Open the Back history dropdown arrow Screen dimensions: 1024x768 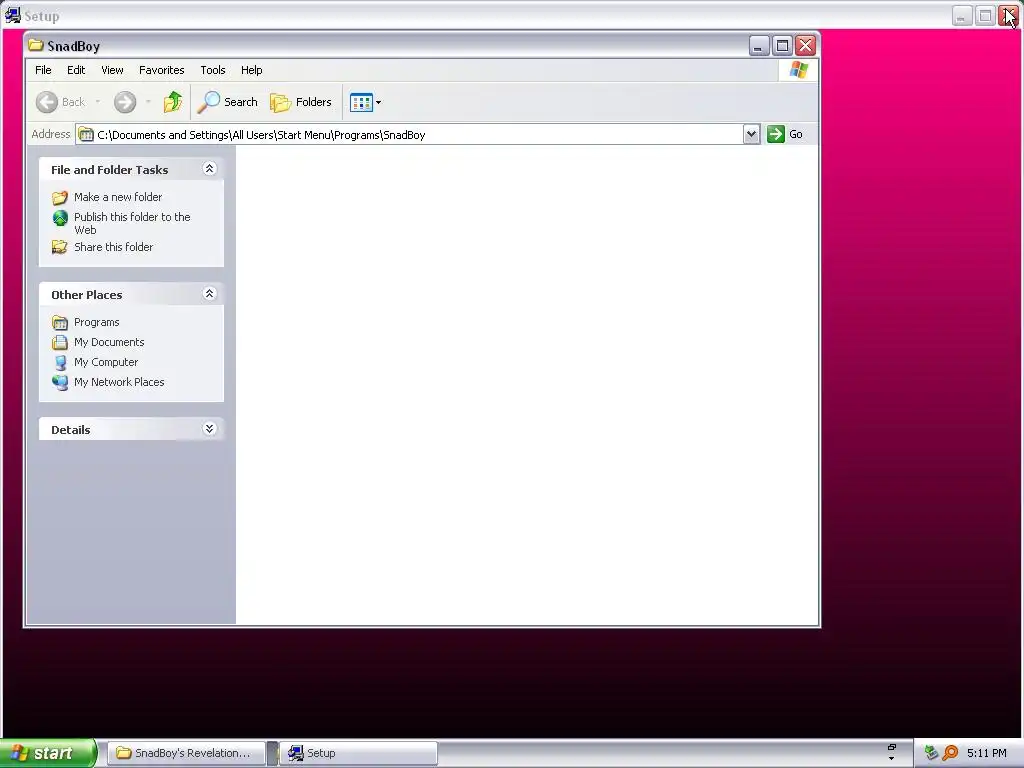[x=98, y=102]
